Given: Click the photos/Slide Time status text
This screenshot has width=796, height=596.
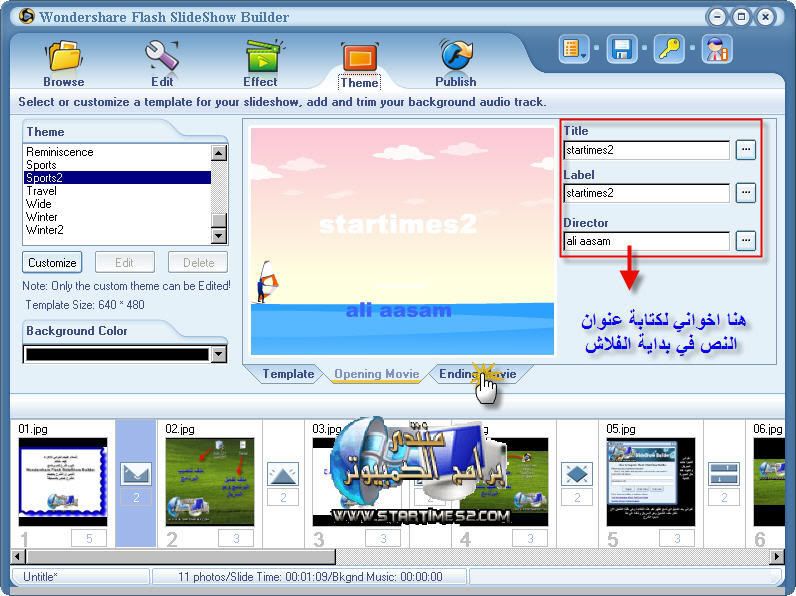Looking at the screenshot, I should tap(310, 577).
